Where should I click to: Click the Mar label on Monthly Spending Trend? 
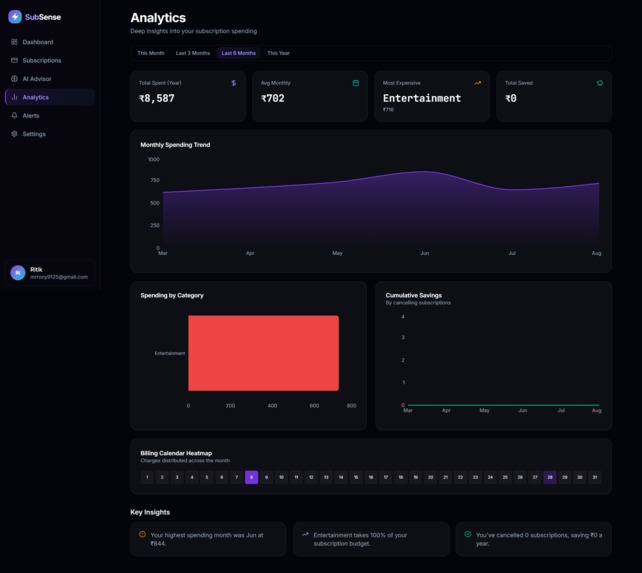point(163,253)
